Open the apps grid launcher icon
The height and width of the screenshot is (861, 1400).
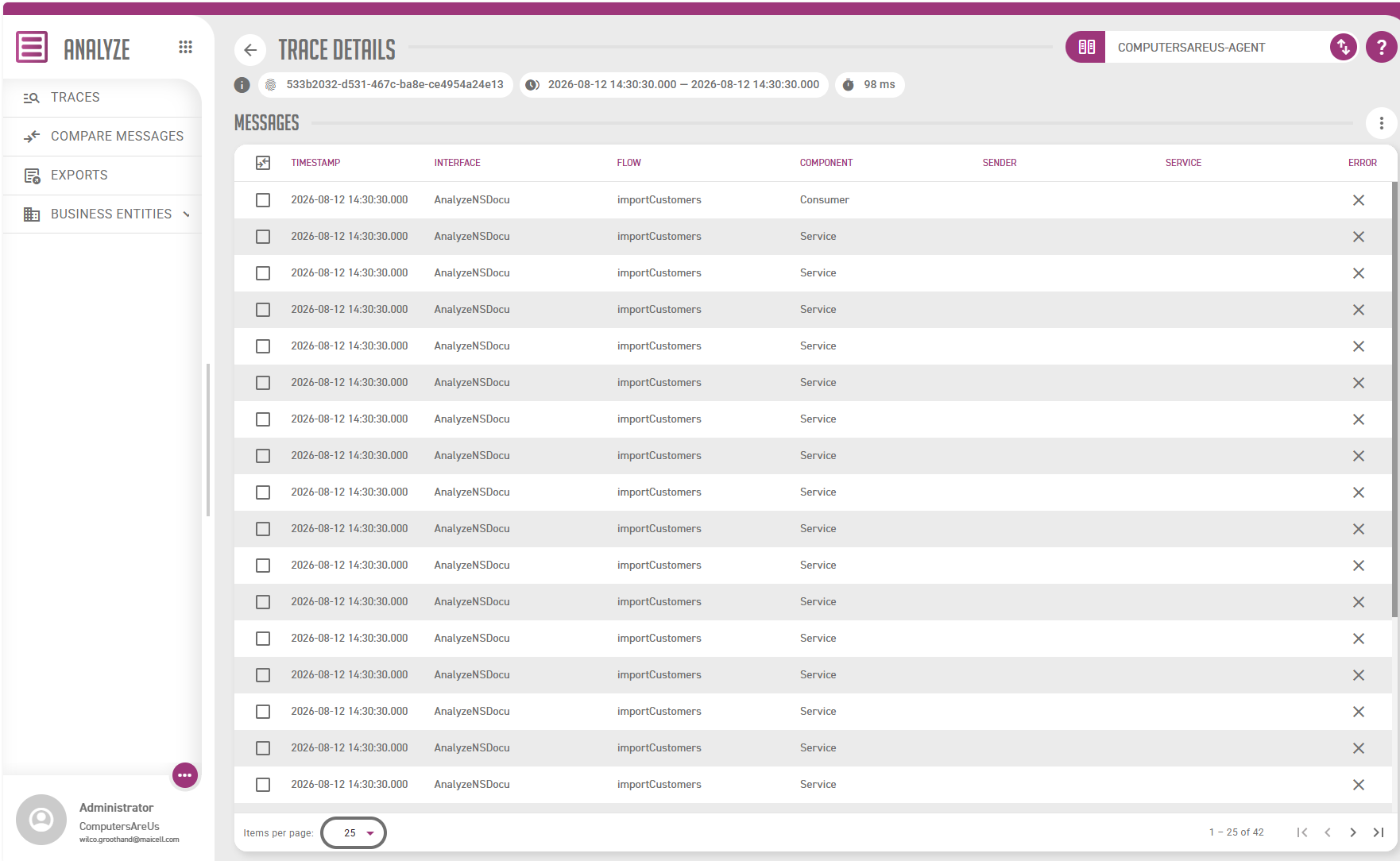tap(185, 48)
